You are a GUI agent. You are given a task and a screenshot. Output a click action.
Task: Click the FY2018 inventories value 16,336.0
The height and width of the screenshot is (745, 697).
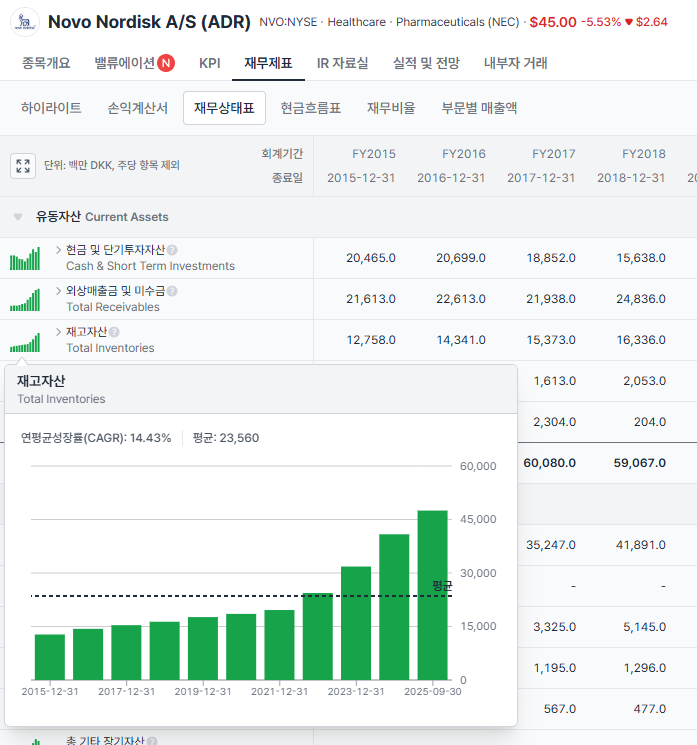point(641,340)
